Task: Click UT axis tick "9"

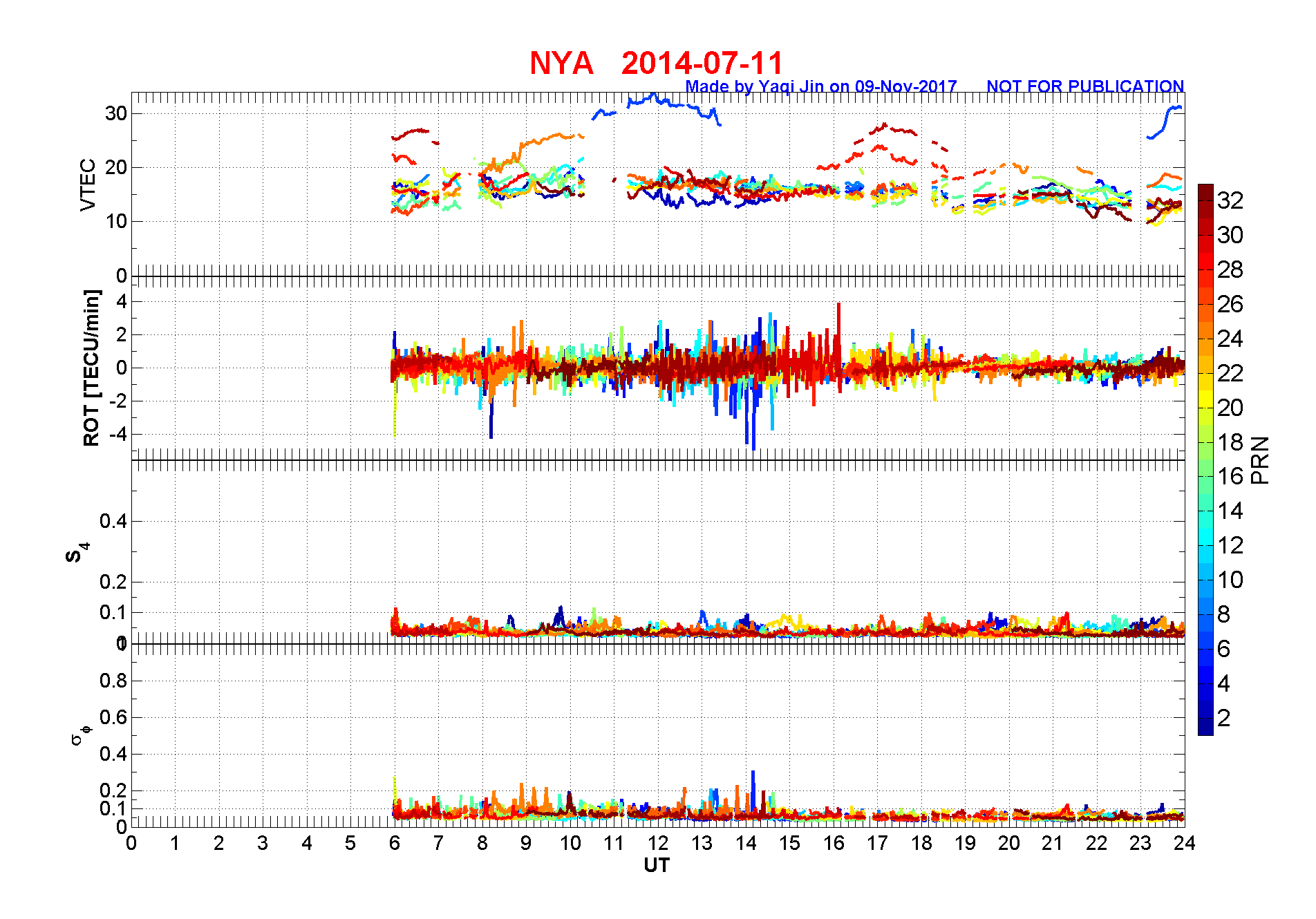Action: pos(526,843)
